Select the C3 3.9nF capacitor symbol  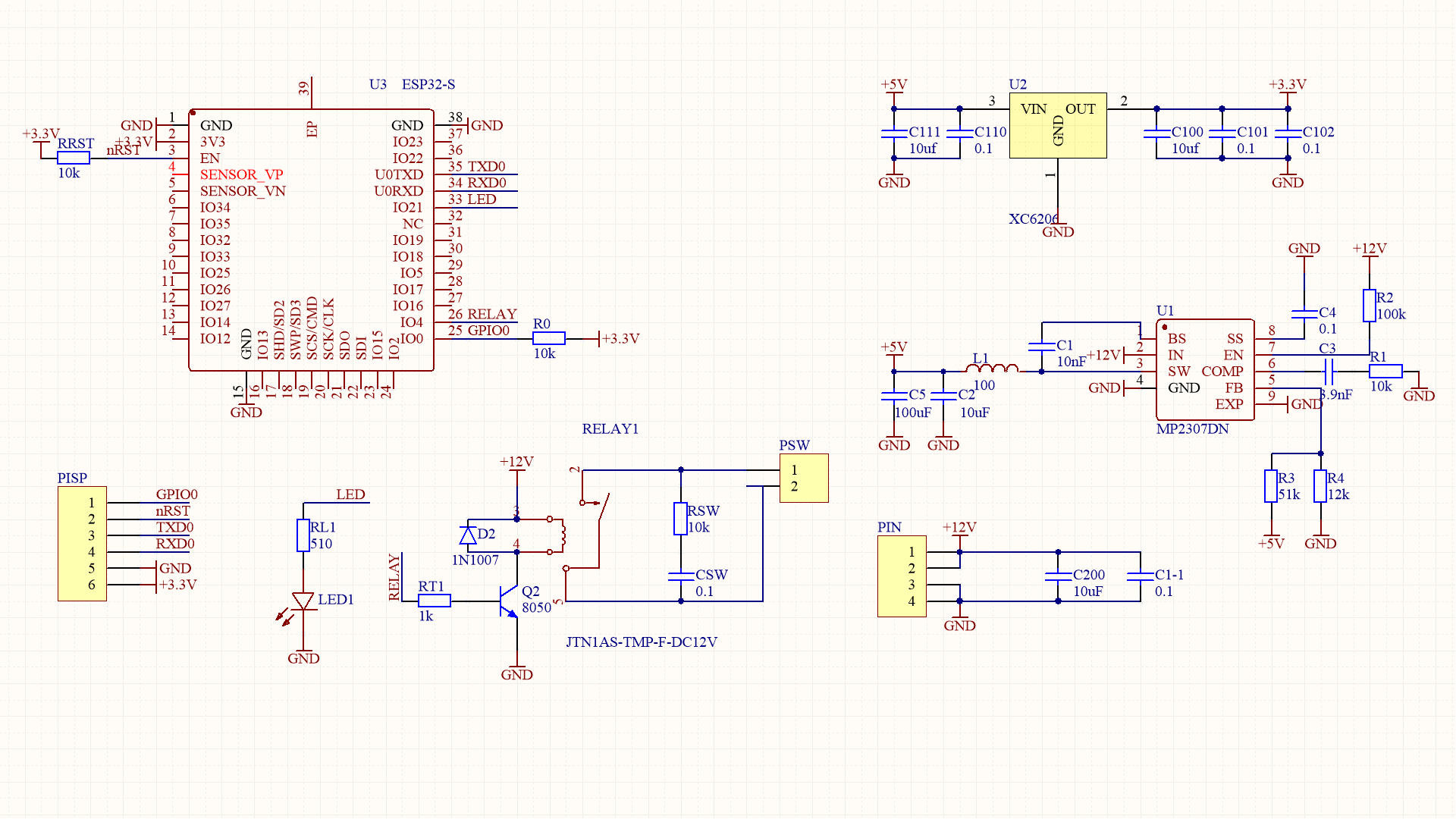(1328, 371)
